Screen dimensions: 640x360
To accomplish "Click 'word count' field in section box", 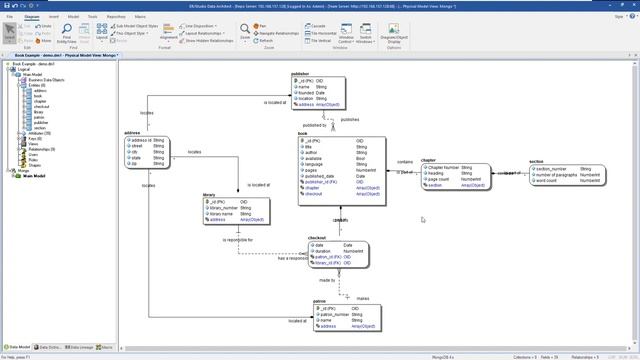I will 546,180.
